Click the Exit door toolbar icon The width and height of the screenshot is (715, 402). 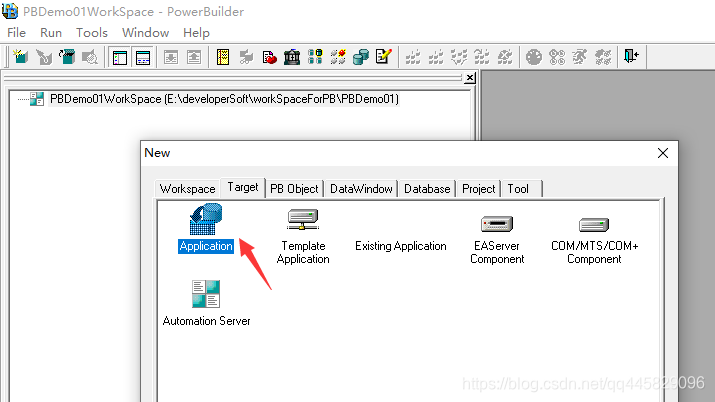[632, 57]
